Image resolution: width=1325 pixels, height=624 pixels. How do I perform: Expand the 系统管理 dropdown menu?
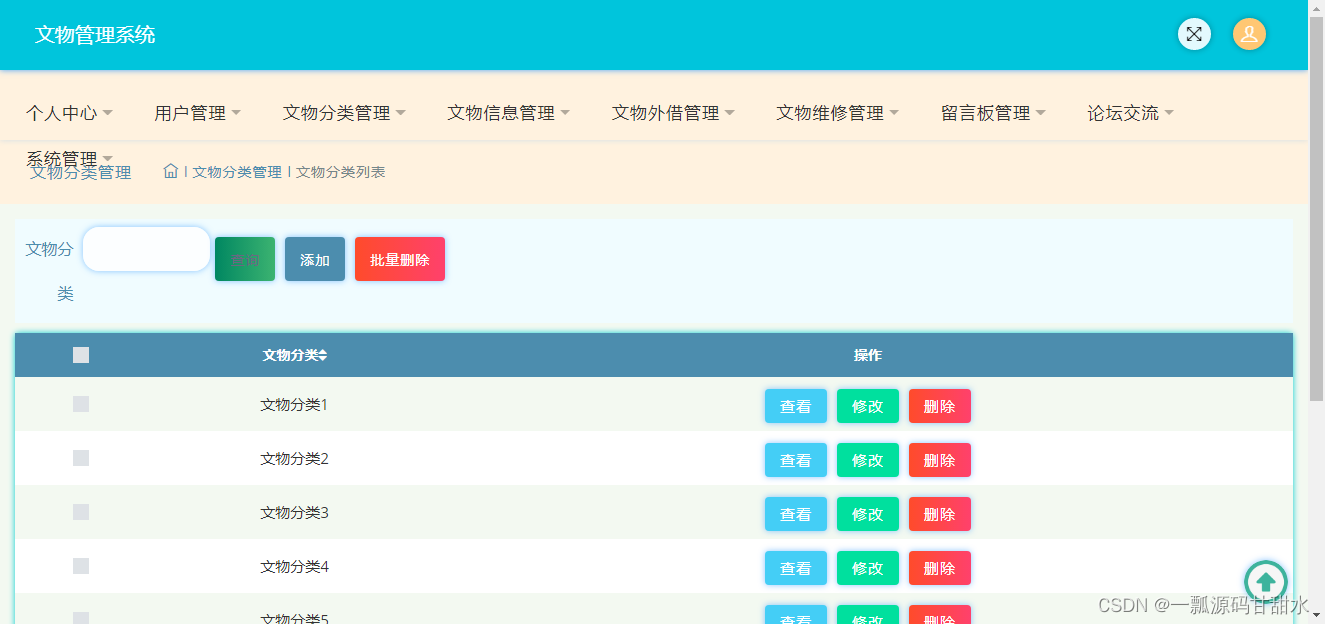coord(69,159)
